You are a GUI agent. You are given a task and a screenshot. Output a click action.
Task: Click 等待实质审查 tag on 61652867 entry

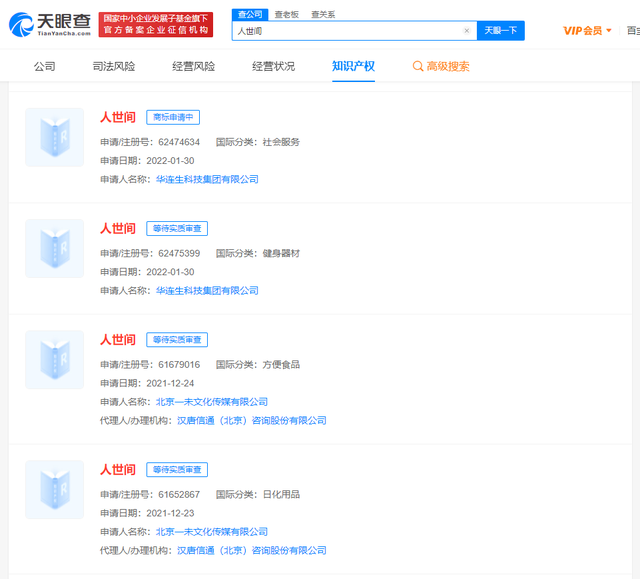(x=177, y=470)
